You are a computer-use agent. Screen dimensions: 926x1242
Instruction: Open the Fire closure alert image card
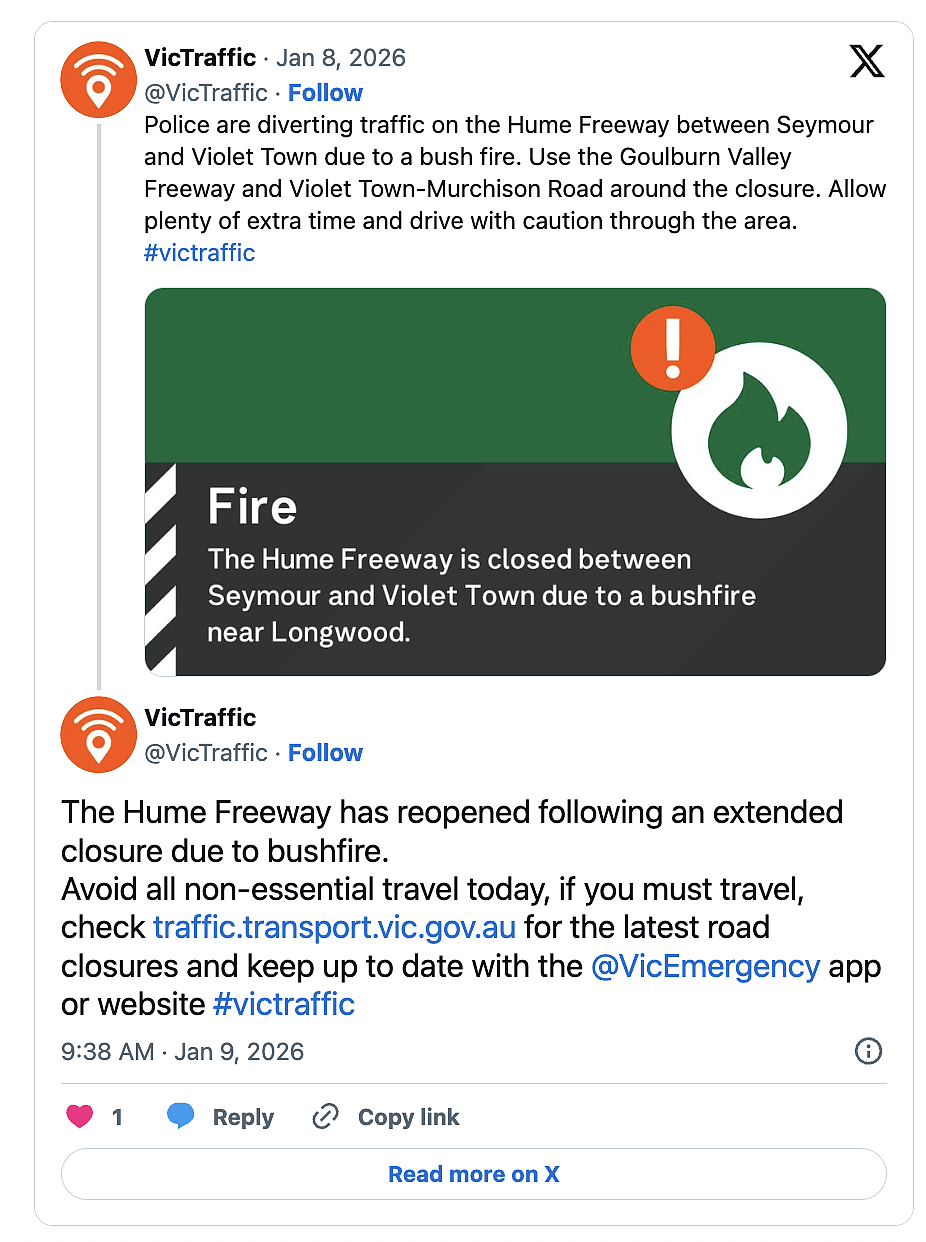515,482
